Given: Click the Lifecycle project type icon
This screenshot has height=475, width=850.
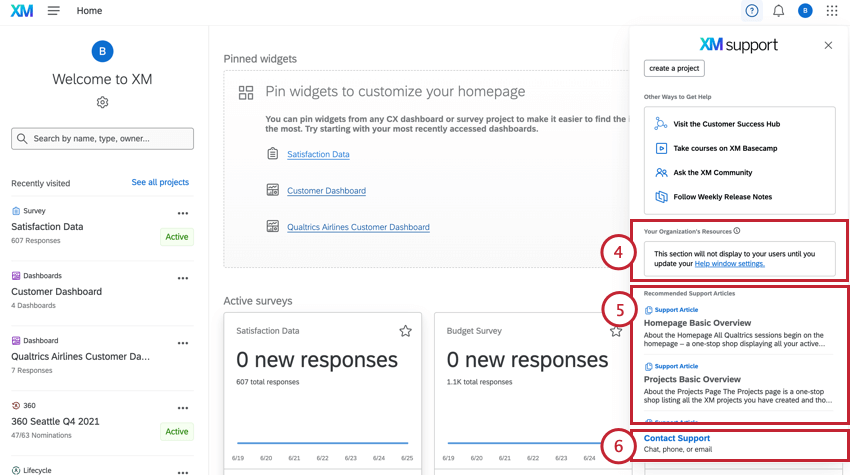Looking at the screenshot, I should tap(16, 470).
